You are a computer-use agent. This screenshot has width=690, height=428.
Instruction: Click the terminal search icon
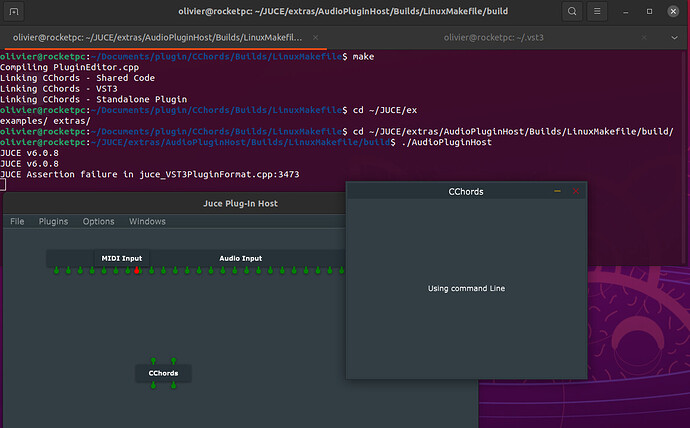click(572, 11)
